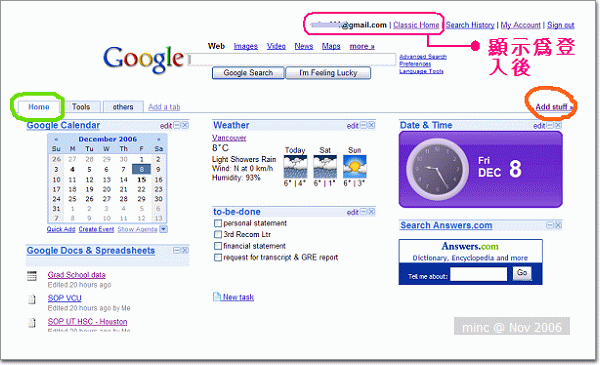The image size is (600, 365).
Task: Minimize the Search Answers.com gadget
Action: pos(550,225)
